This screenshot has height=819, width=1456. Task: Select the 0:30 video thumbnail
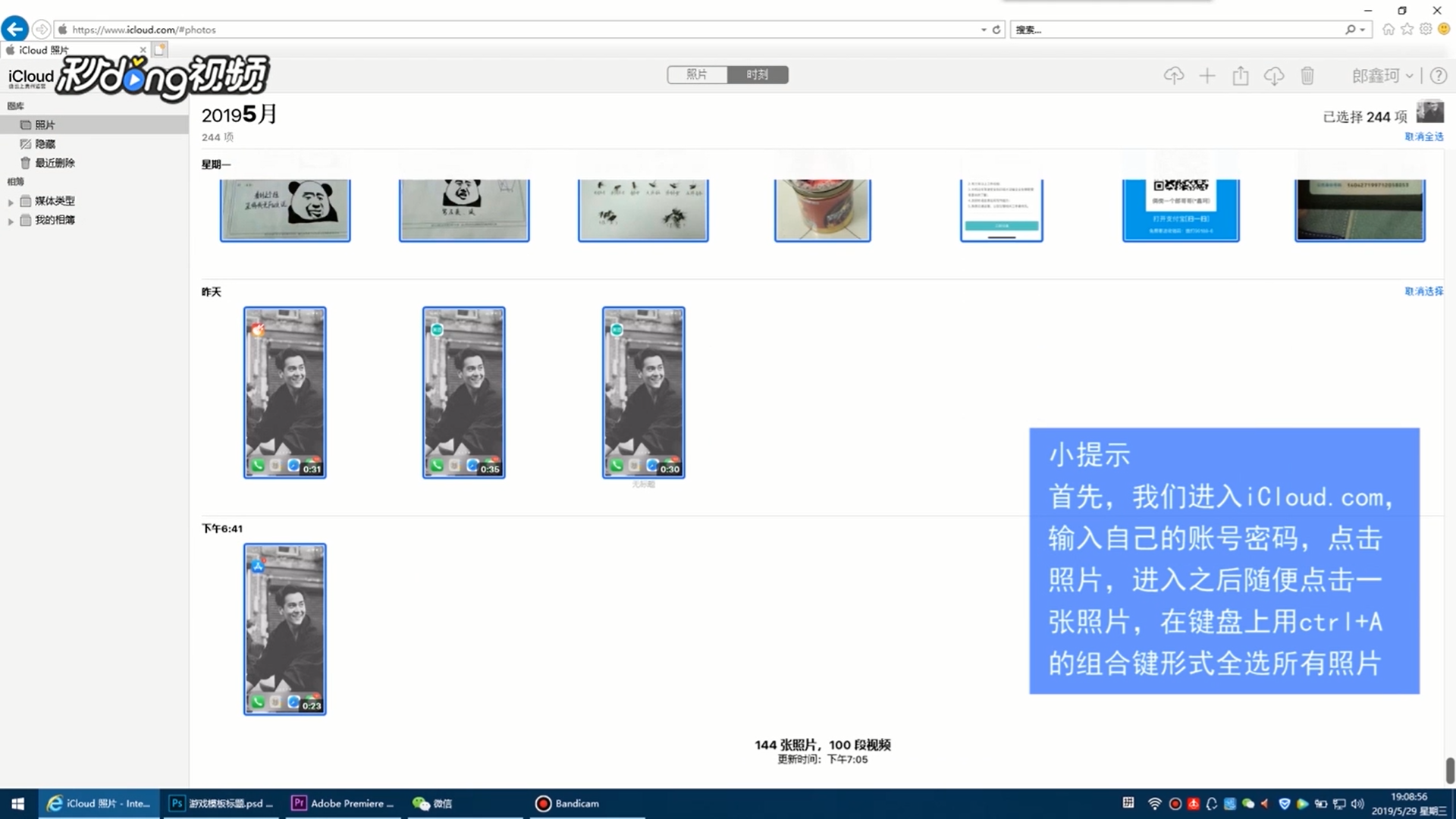[x=644, y=393]
